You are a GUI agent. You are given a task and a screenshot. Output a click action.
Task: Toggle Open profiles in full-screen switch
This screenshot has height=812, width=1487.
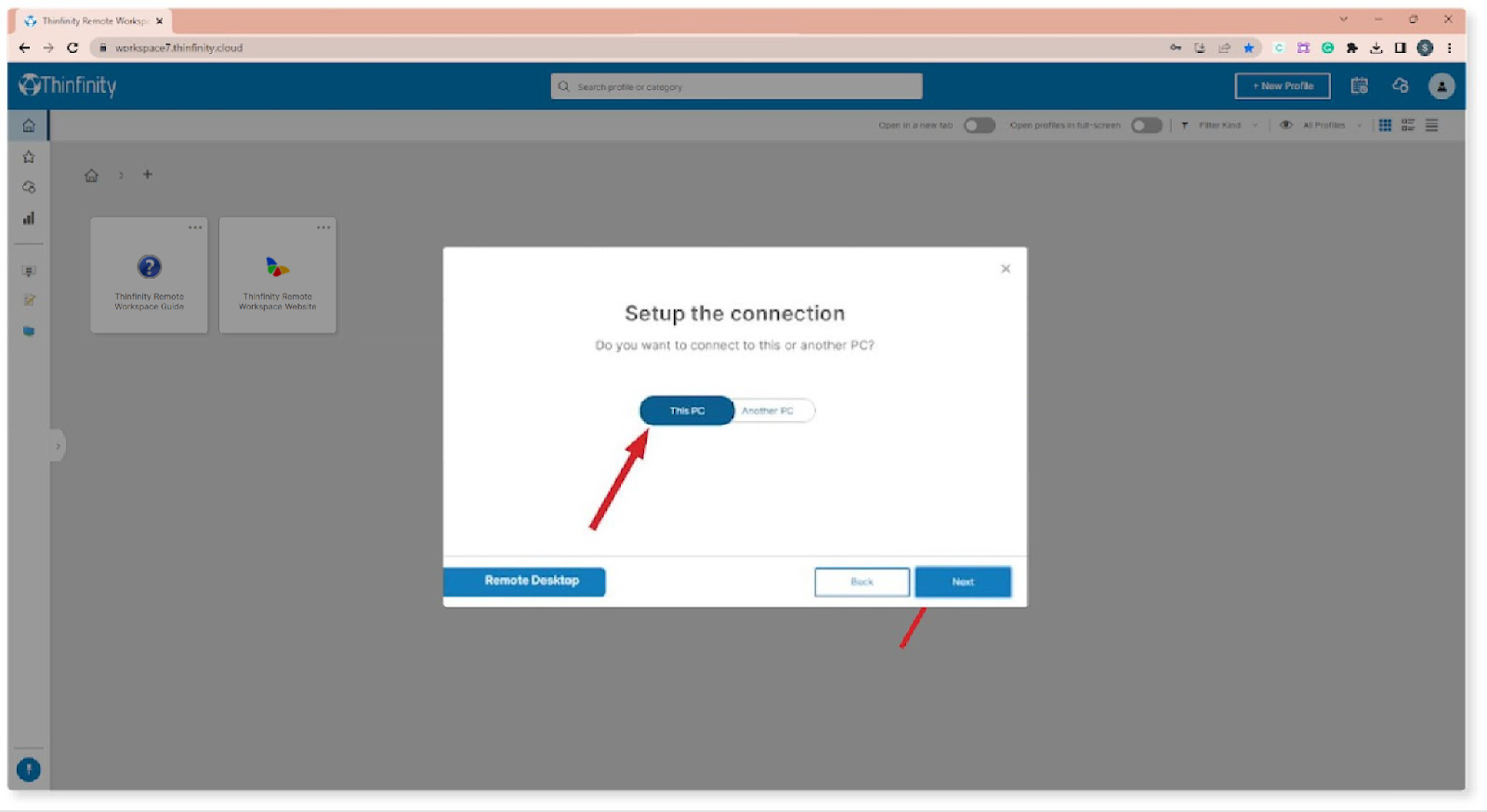1147,125
